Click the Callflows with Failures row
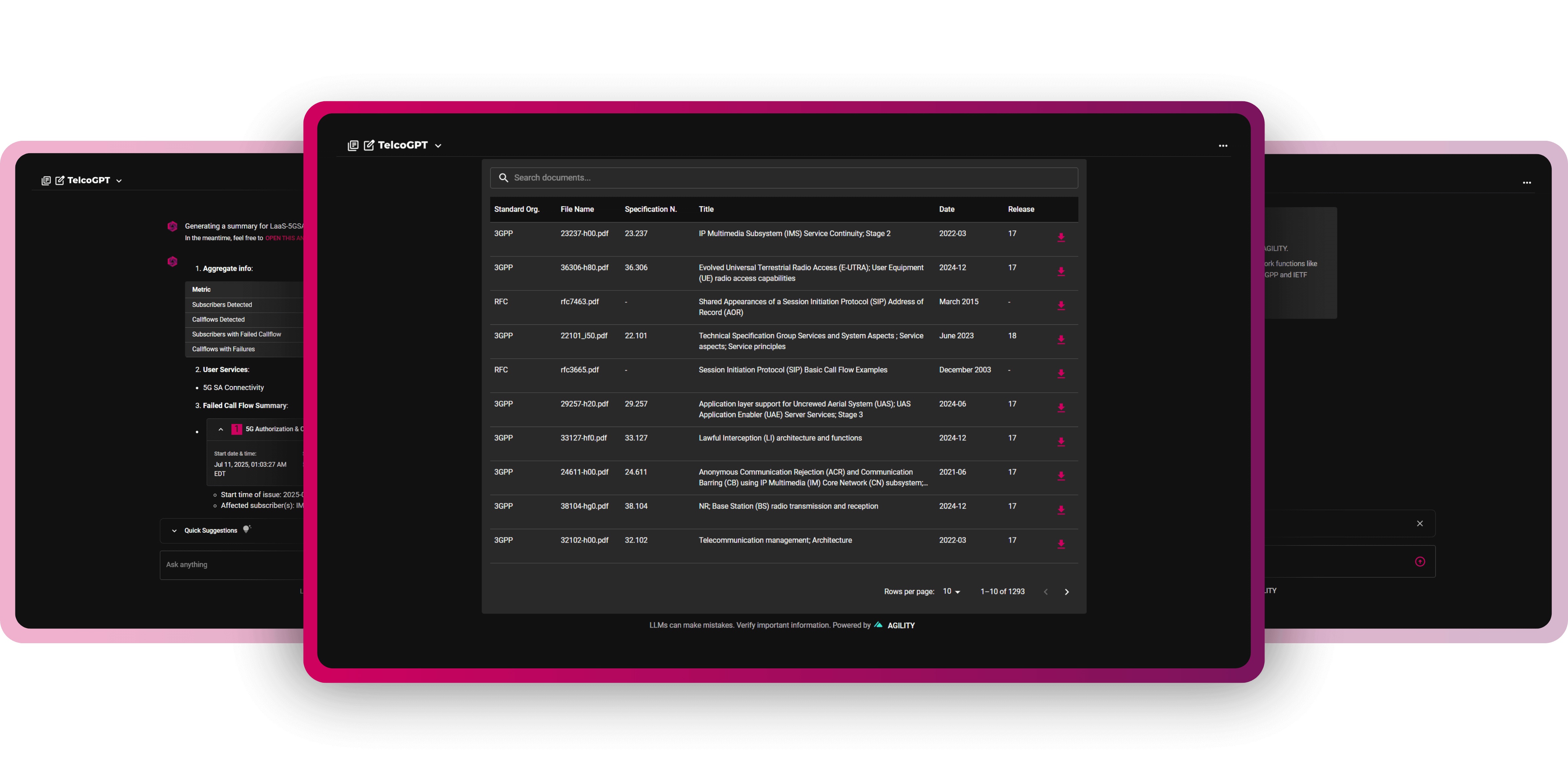Image resolution: width=1568 pixels, height=784 pixels. tap(244, 350)
